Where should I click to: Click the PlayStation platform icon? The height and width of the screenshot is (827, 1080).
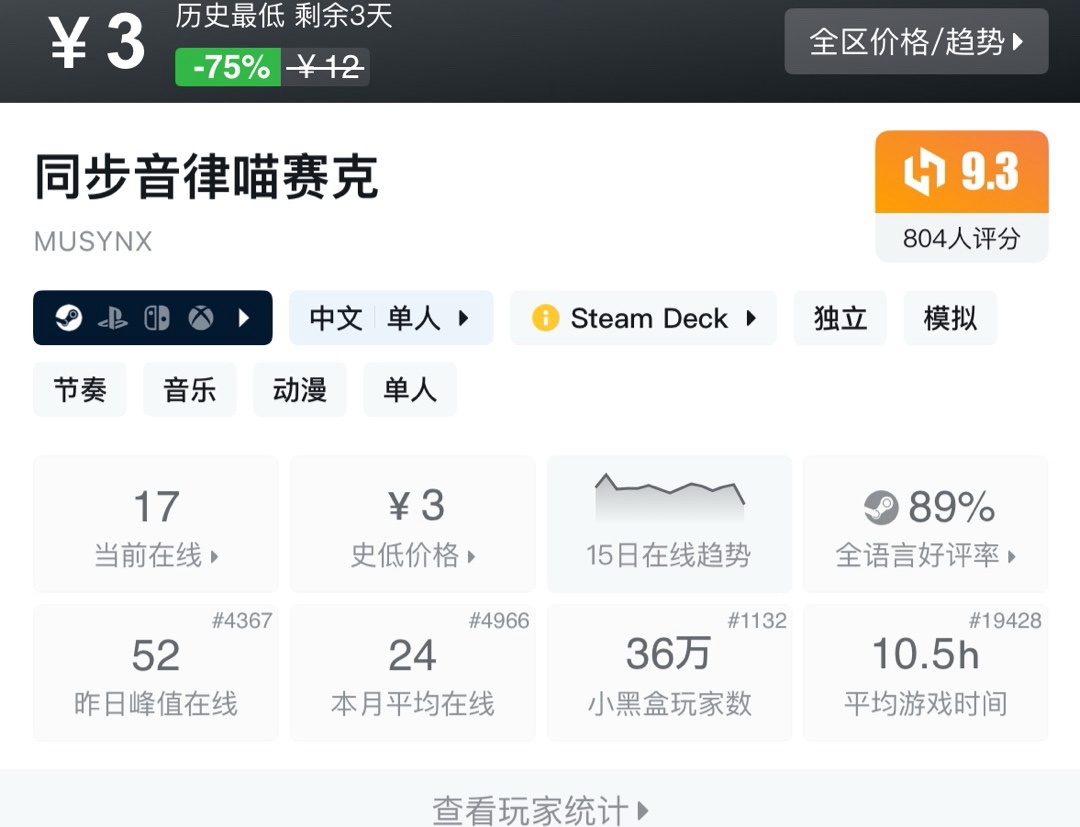click(x=113, y=318)
